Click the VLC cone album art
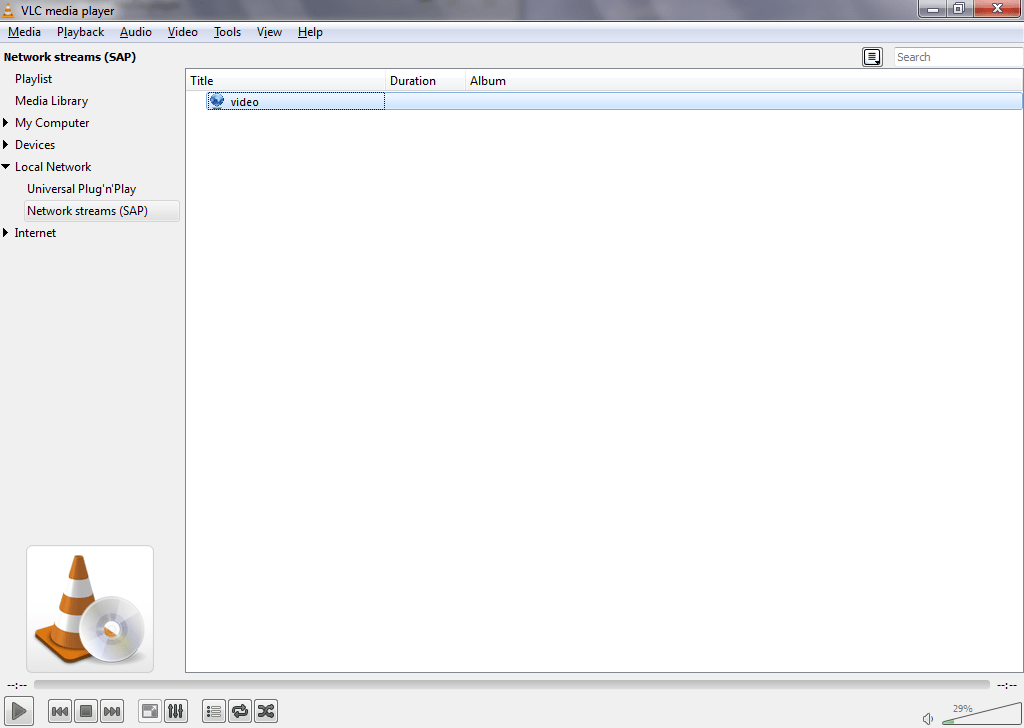The image size is (1024, 728). [90, 609]
